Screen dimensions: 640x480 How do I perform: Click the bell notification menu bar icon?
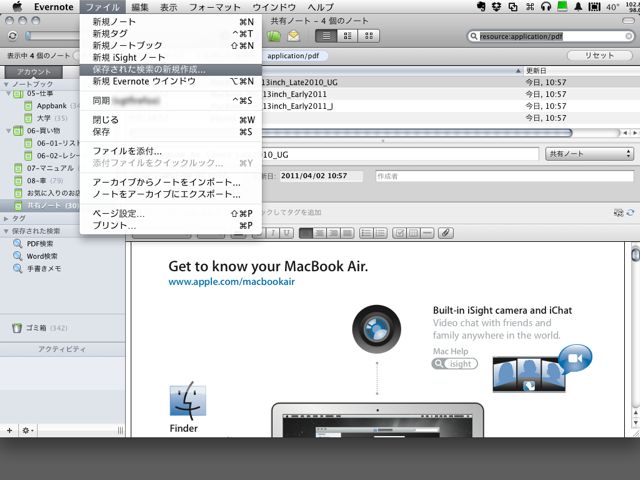pyautogui.click(x=578, y=7)
